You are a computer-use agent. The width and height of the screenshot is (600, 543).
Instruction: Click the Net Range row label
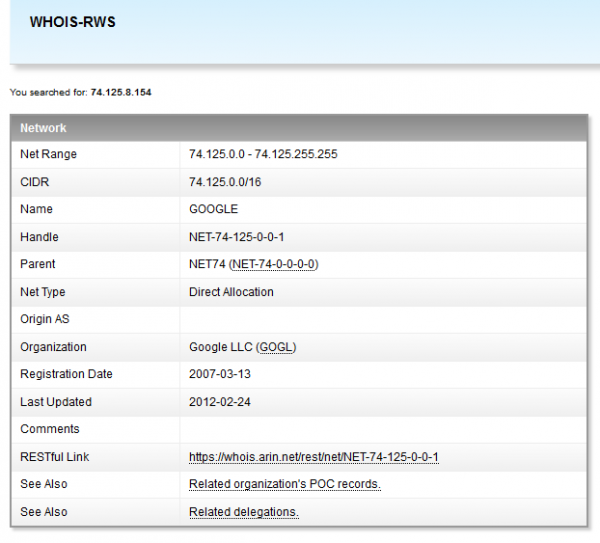tap(48, 155)
